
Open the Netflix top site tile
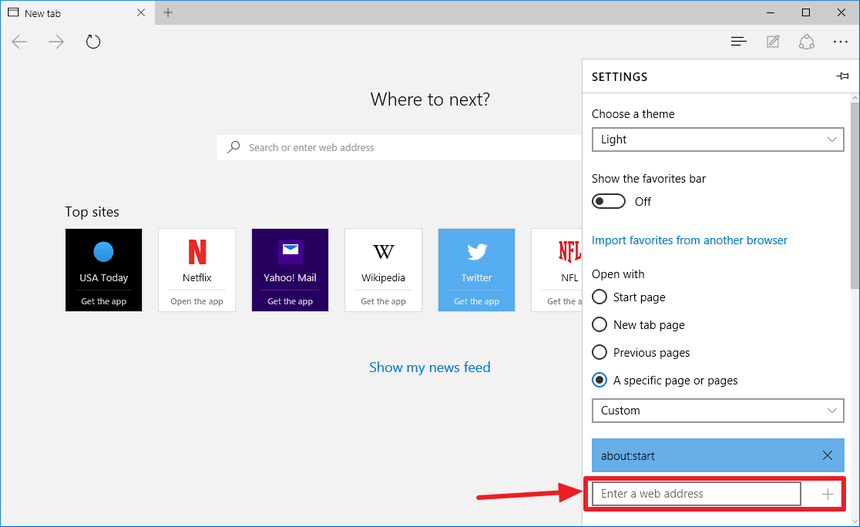(x=197, y=270)
